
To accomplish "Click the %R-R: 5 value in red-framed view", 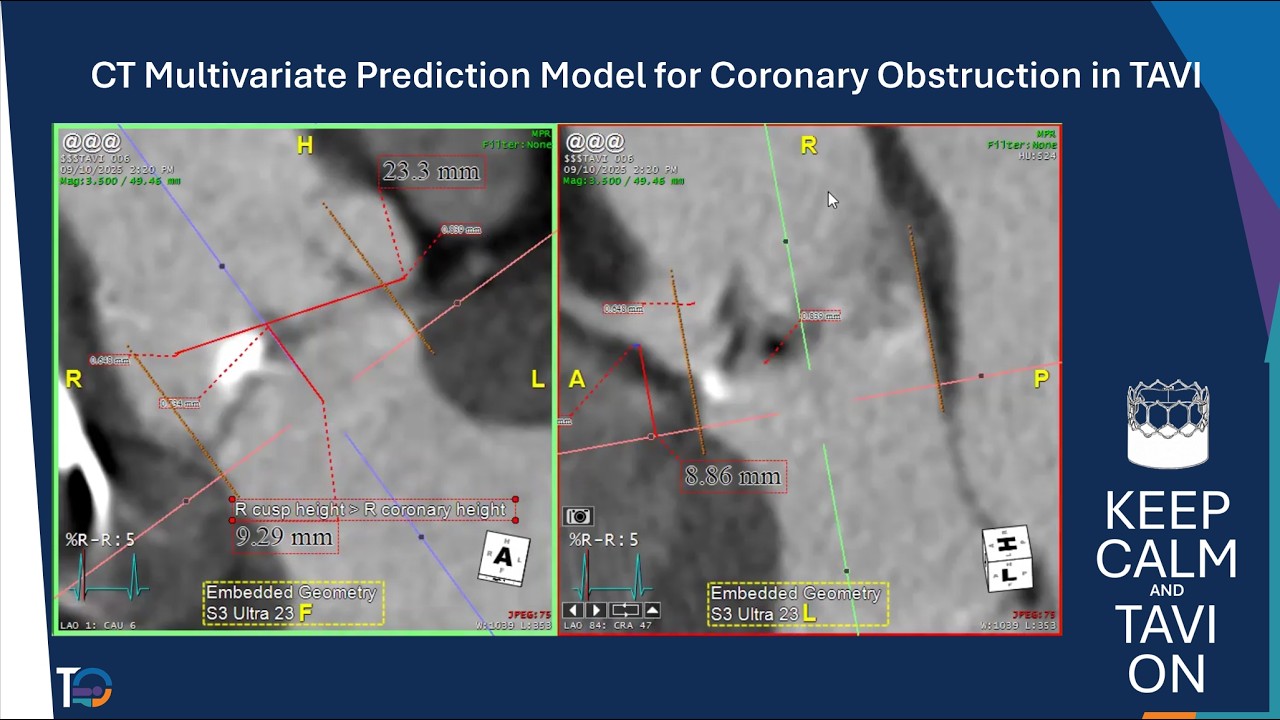I will click(x=603, y=540).
